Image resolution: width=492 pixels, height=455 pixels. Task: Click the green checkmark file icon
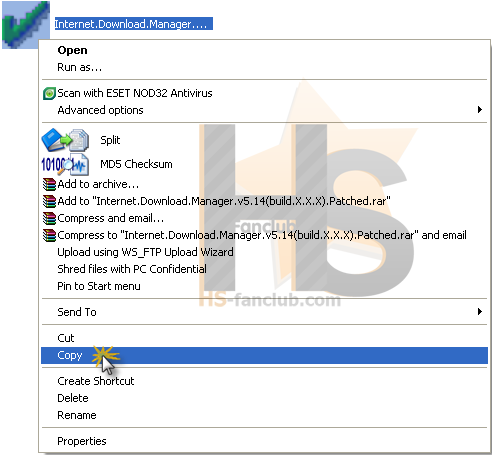pyautogui.click(x=26, y=24)
